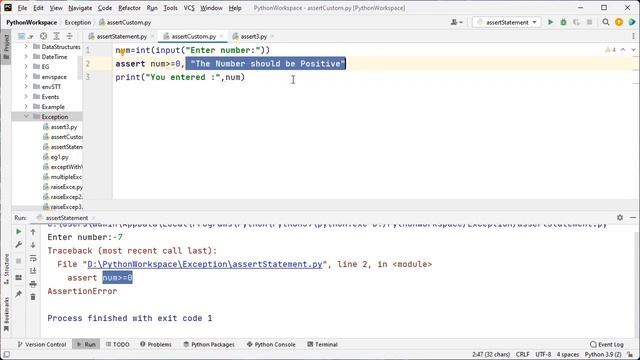This screenshot has height=360, width=640.
Task: Print the Run console output
Action: click(x=33, y=284)
